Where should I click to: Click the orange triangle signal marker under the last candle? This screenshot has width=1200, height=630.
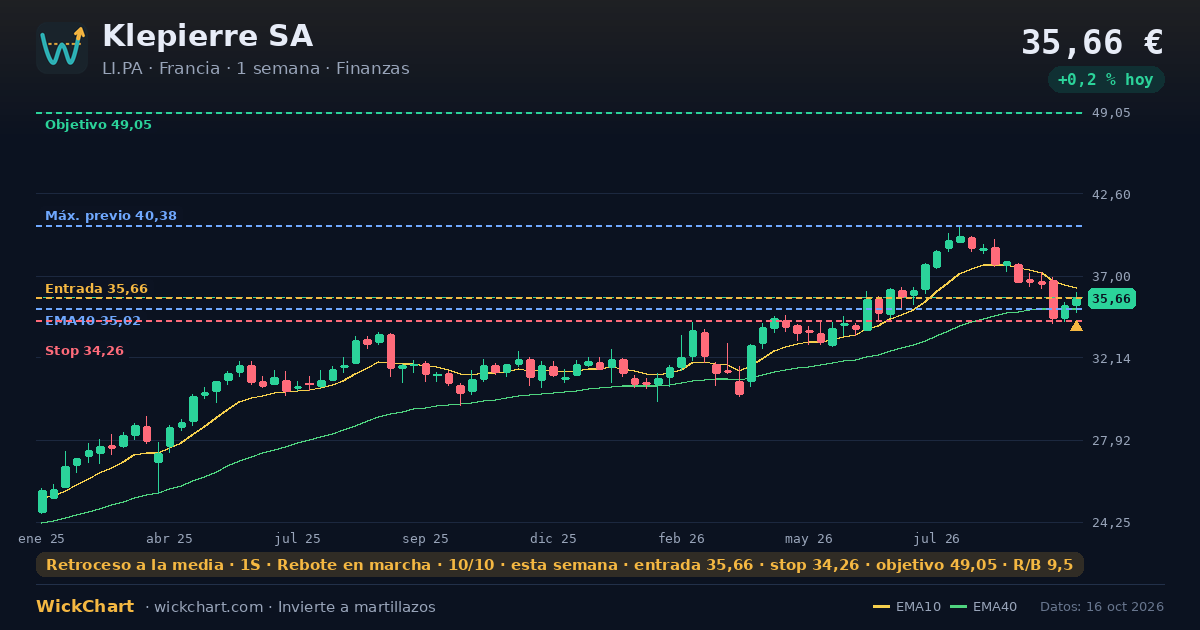[x=1076, y=325]
